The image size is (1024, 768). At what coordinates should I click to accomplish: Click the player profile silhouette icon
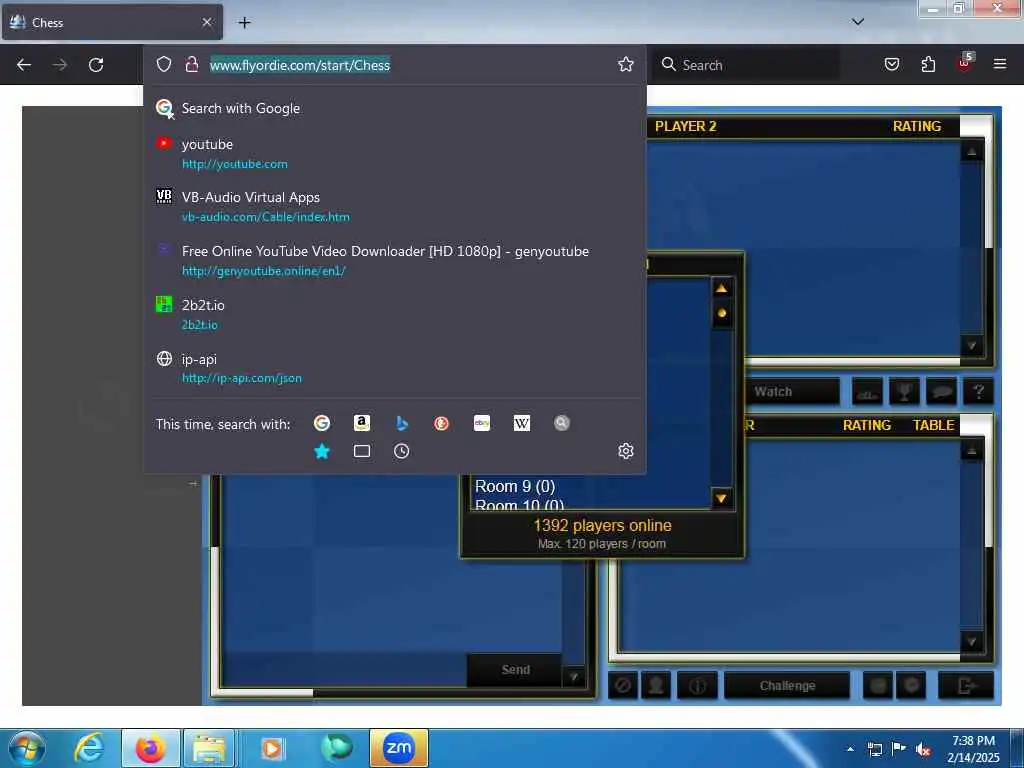pyautogui.click(x=656, y=685)
